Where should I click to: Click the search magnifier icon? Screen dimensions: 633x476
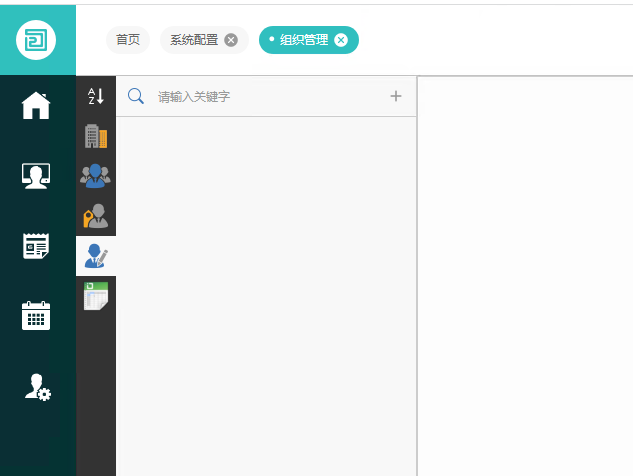[x=136, y=96]
